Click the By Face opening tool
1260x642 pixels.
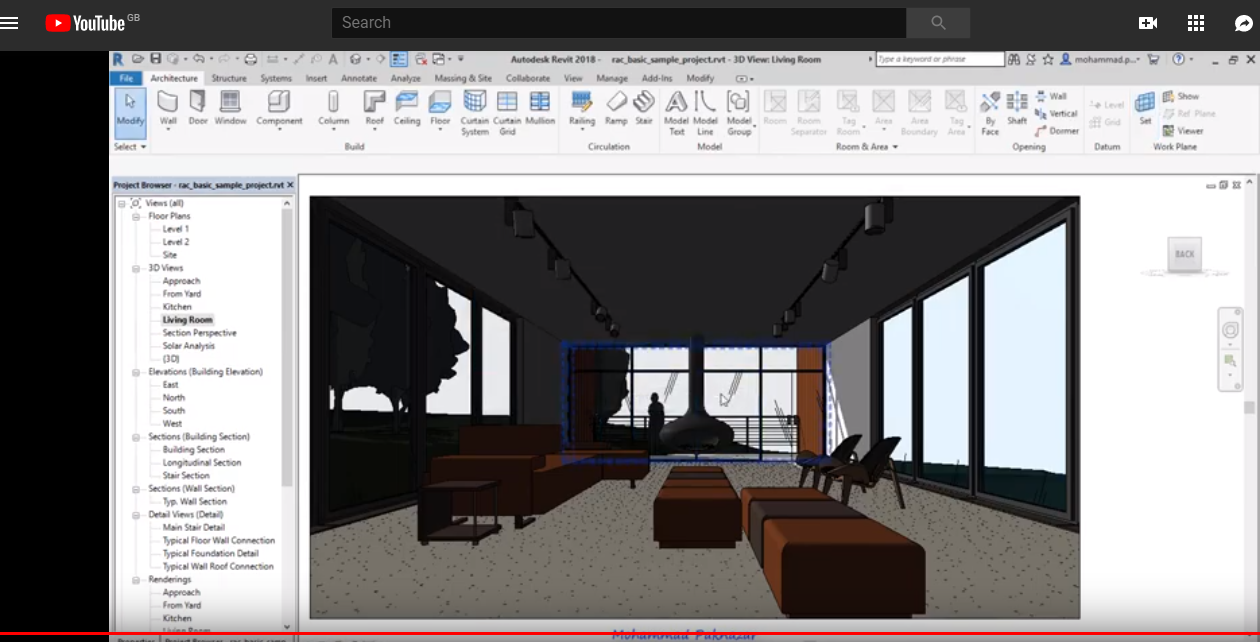click(x=989, y=112)
